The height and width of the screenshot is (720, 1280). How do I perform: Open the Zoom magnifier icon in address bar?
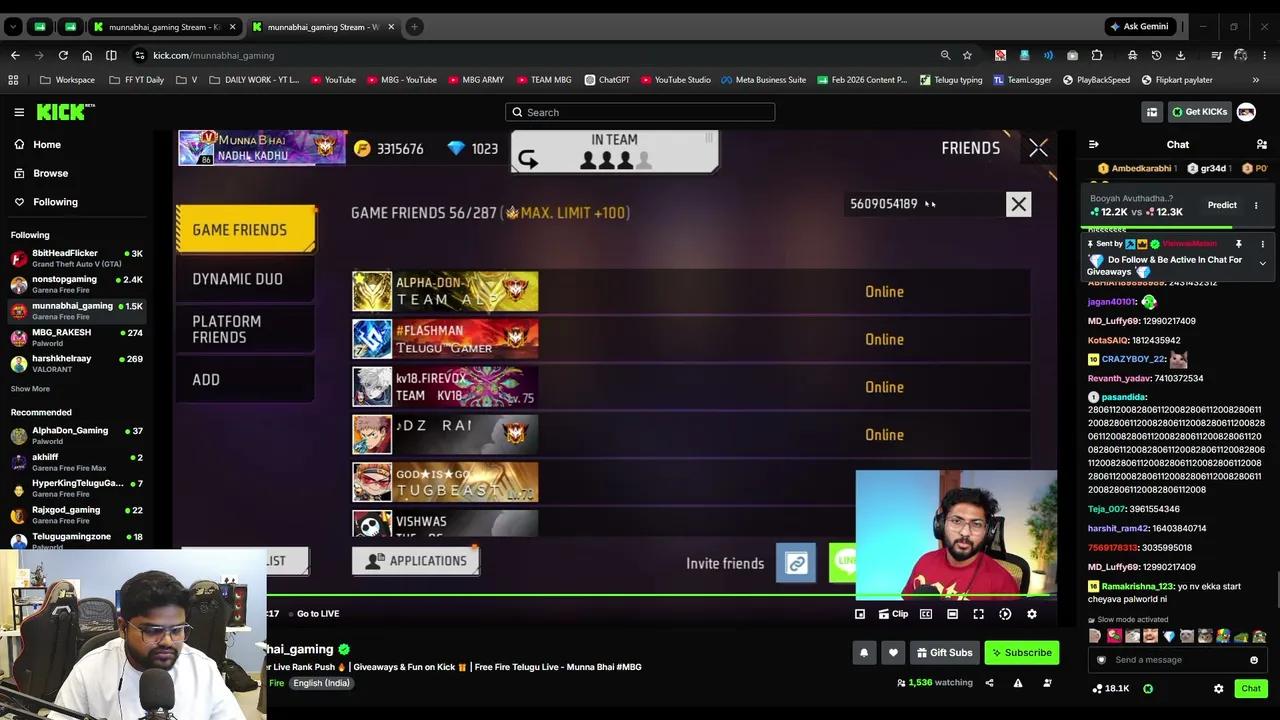tap(945, 55)
